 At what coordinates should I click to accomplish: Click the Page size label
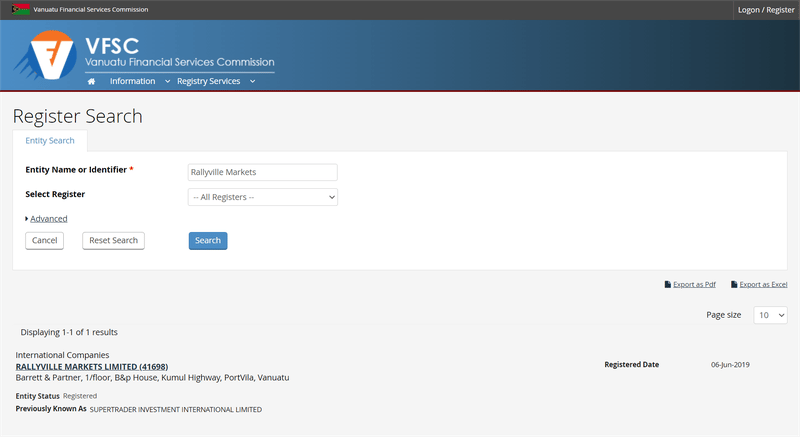pyautogui.click(x=723, y=315)
